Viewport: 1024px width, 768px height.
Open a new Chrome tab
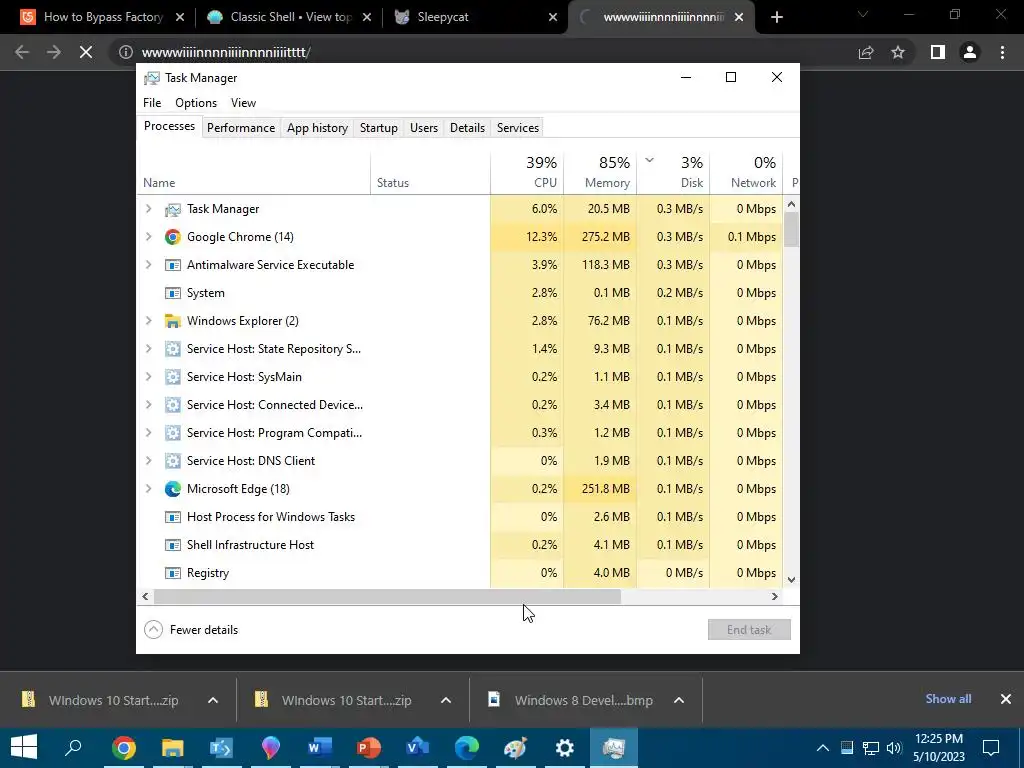[x=776, y=17]
